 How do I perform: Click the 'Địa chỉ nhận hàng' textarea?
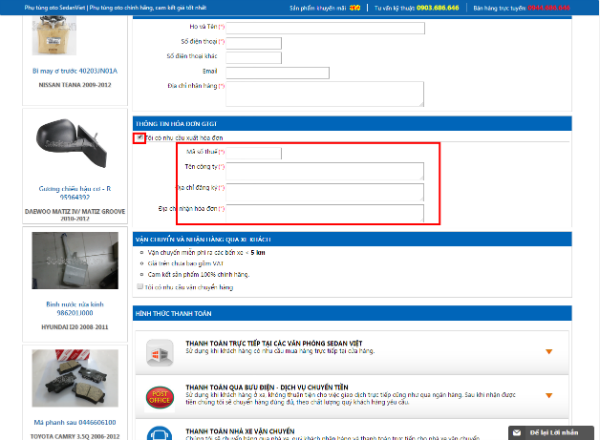tap(325, 94)
